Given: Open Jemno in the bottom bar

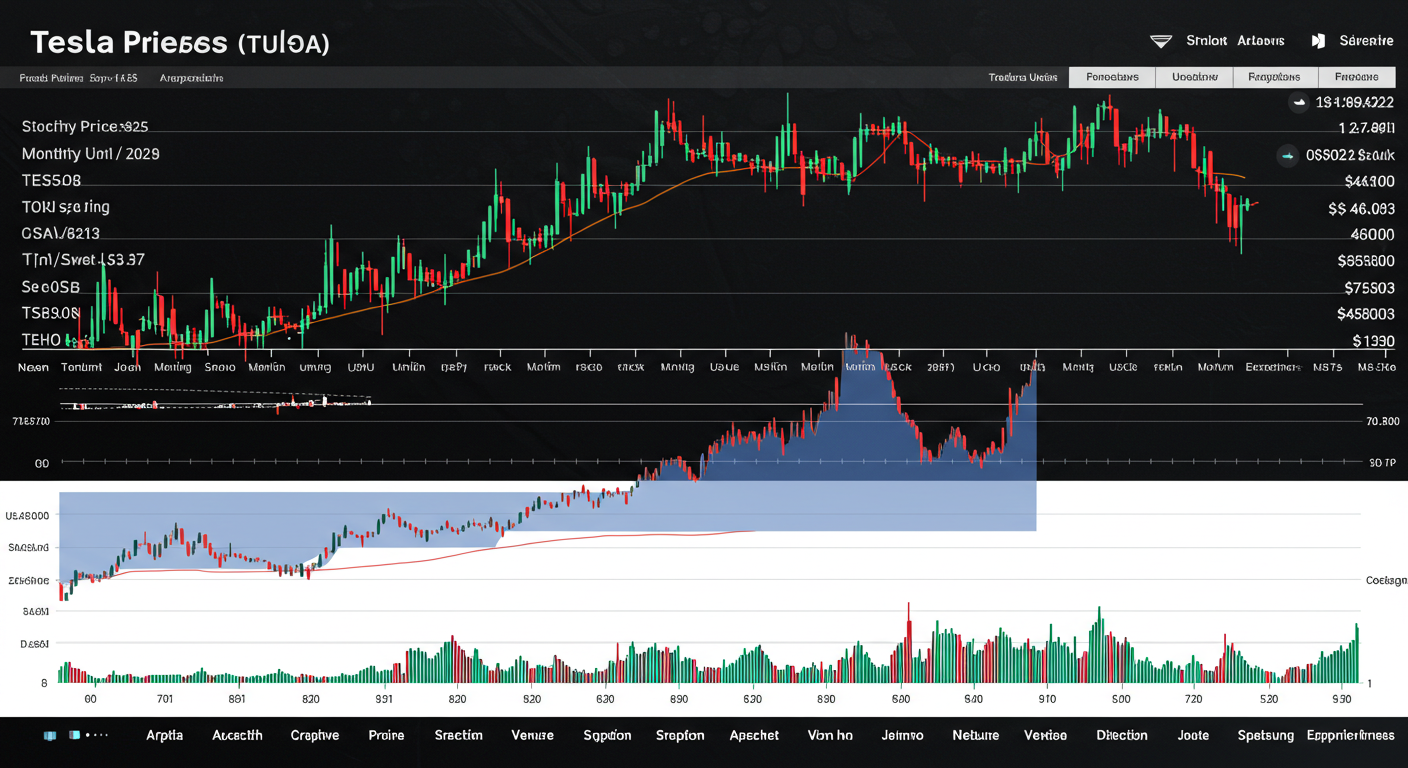Looking at the screenshot, I should [903, 735].
